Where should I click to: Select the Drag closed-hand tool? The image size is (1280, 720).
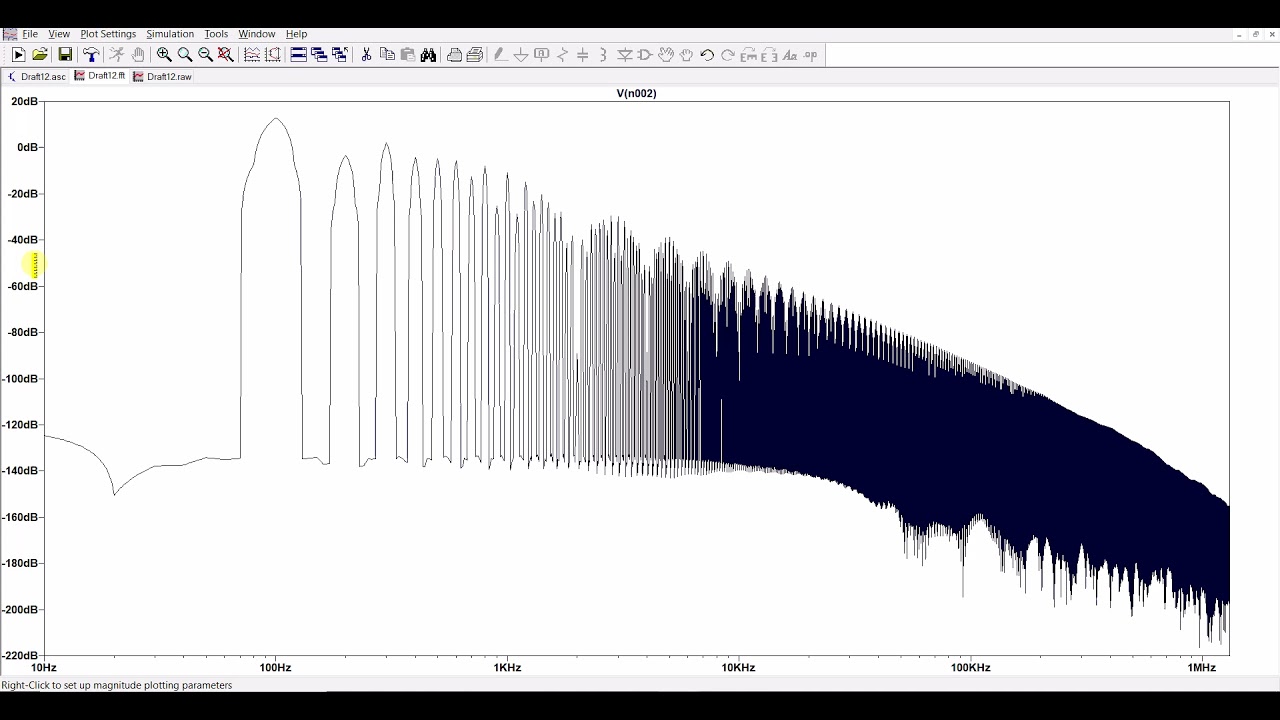[686, 55]
